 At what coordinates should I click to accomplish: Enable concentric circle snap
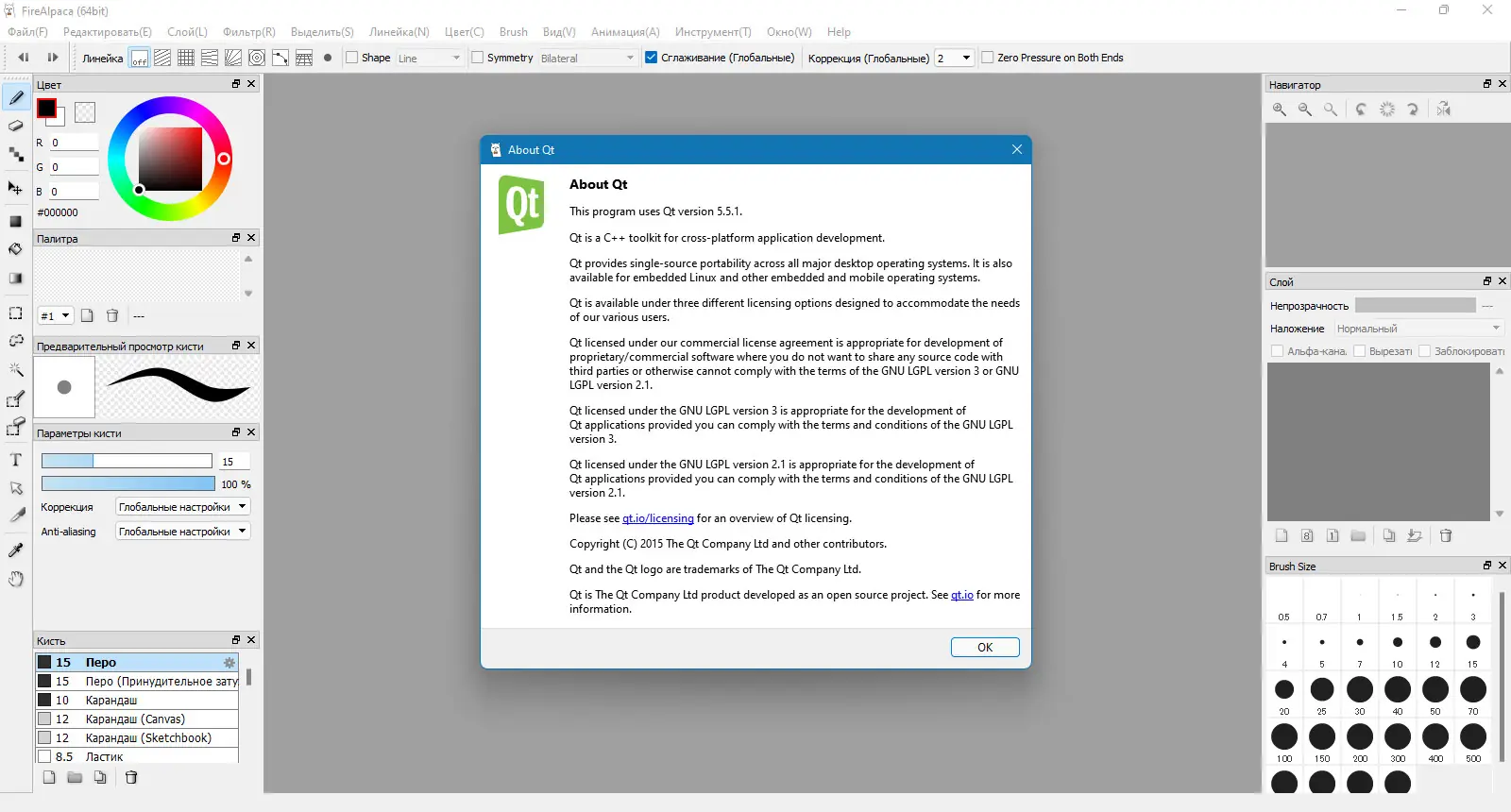(257, 58)
